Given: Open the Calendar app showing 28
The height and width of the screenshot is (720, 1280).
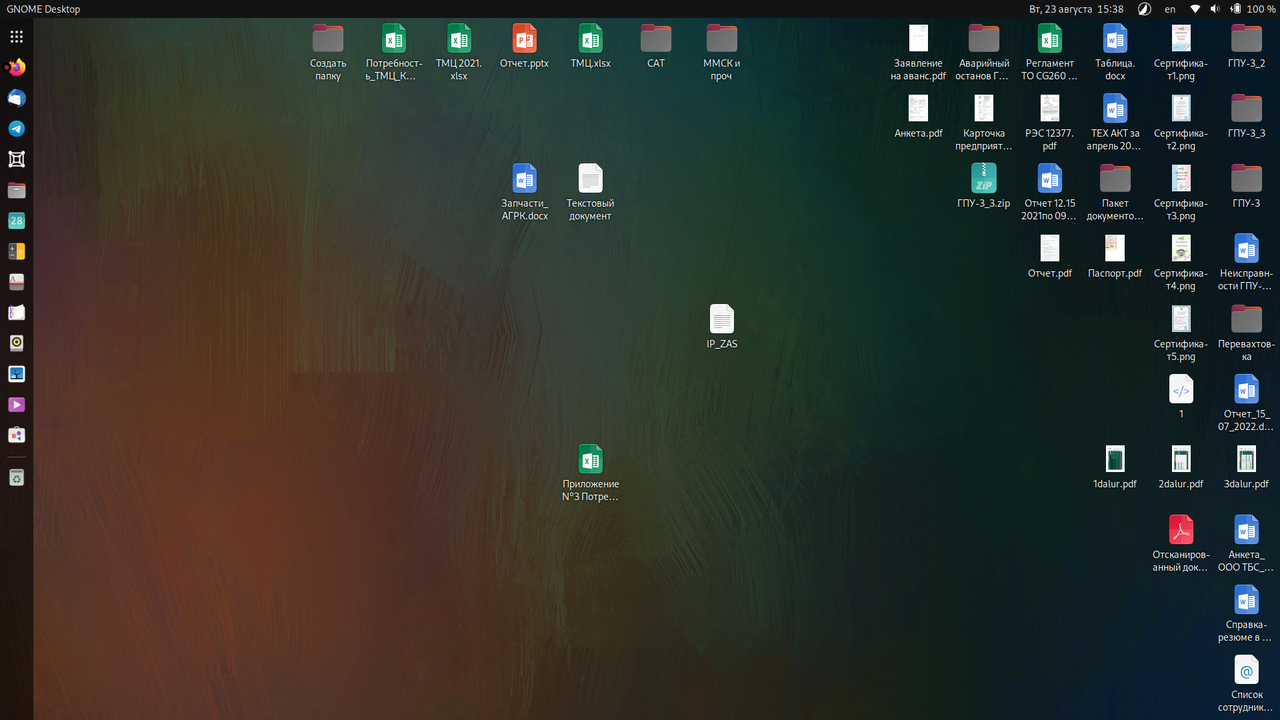Looking at the screenshot, I should coord(16,221).
